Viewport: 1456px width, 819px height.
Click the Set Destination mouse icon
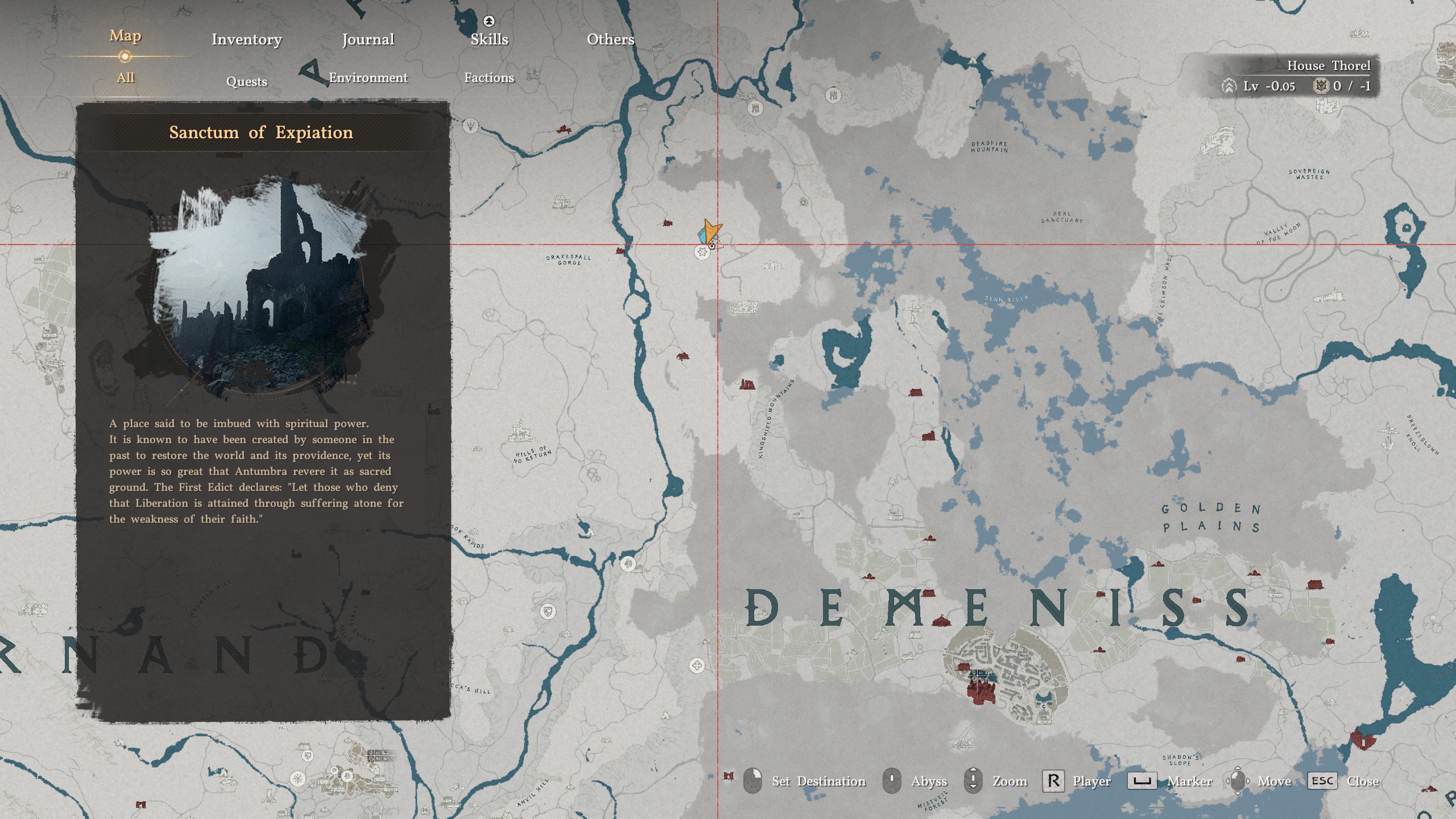[752, 781]
